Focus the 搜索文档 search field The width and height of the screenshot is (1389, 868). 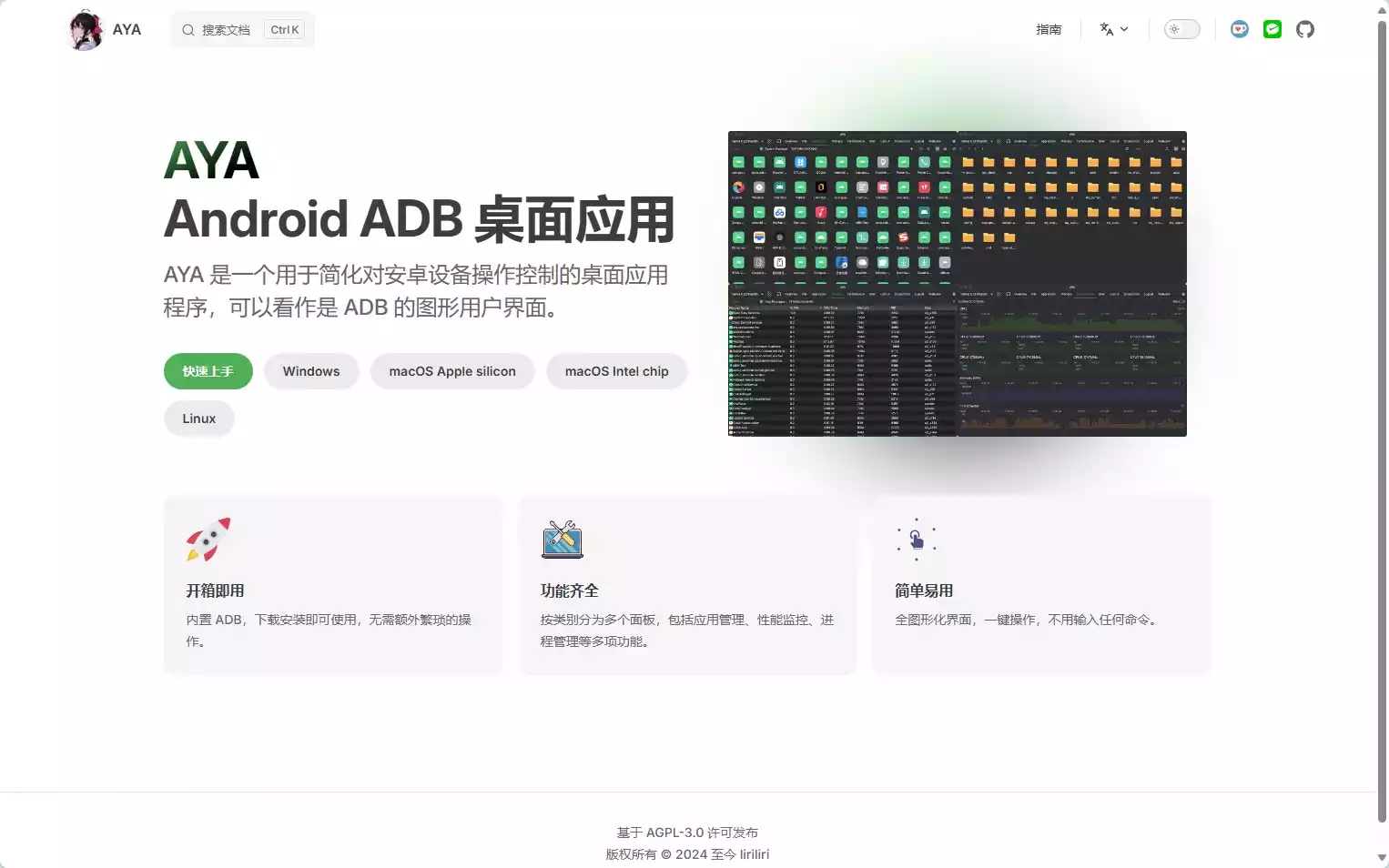click(242, 30)
